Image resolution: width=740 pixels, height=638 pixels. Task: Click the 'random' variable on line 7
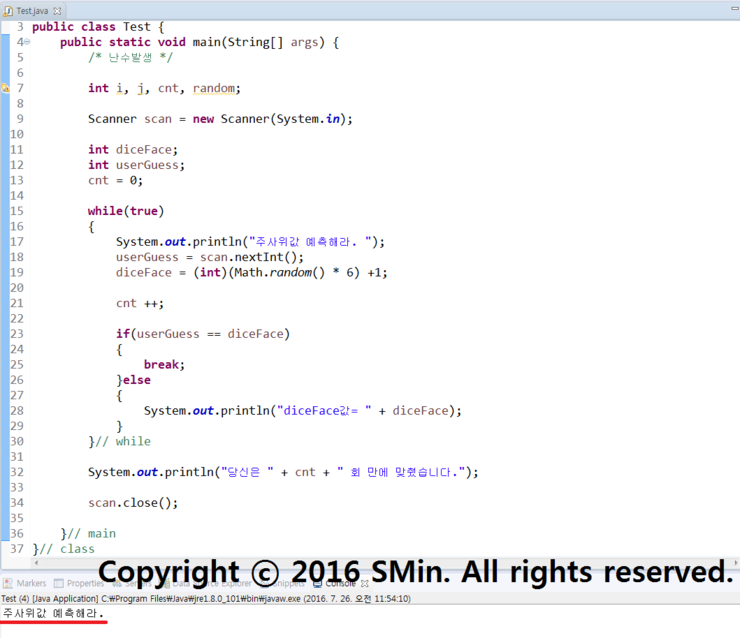tap(214, 88)
